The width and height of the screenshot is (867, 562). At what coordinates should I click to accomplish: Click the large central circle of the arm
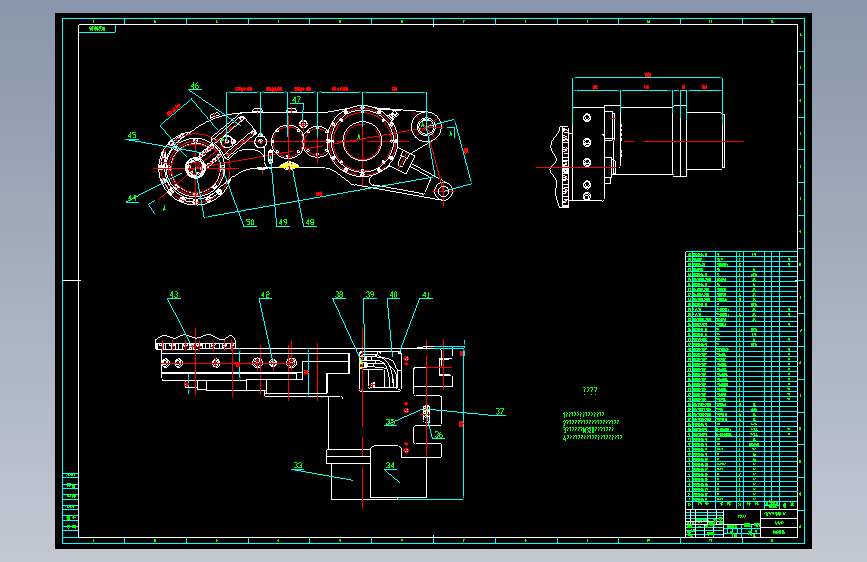coord(362,140)
